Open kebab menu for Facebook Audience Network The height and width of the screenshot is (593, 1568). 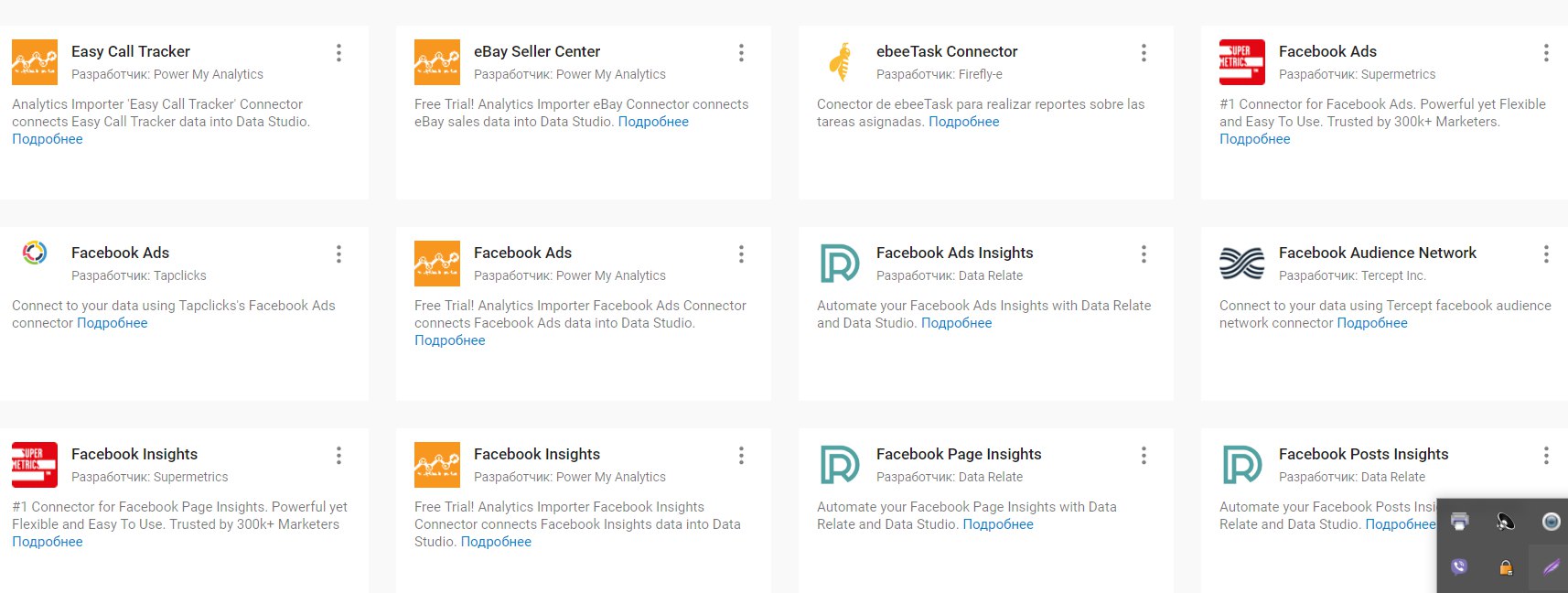1546,254
